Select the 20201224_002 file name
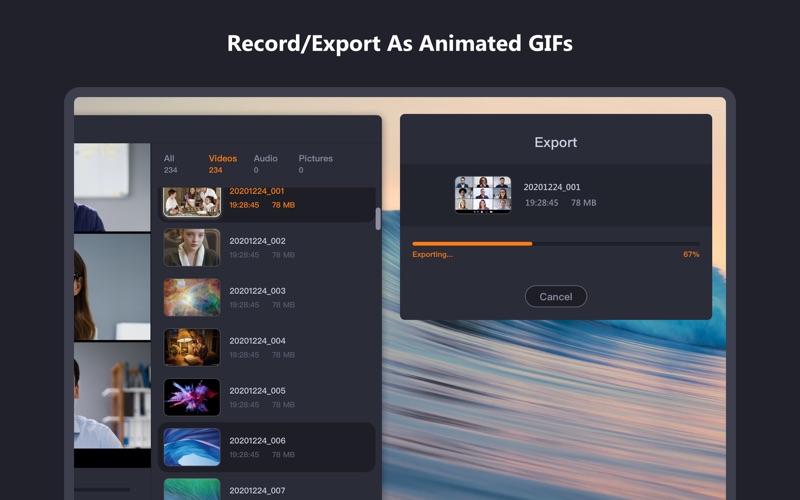 click(257, 241)
